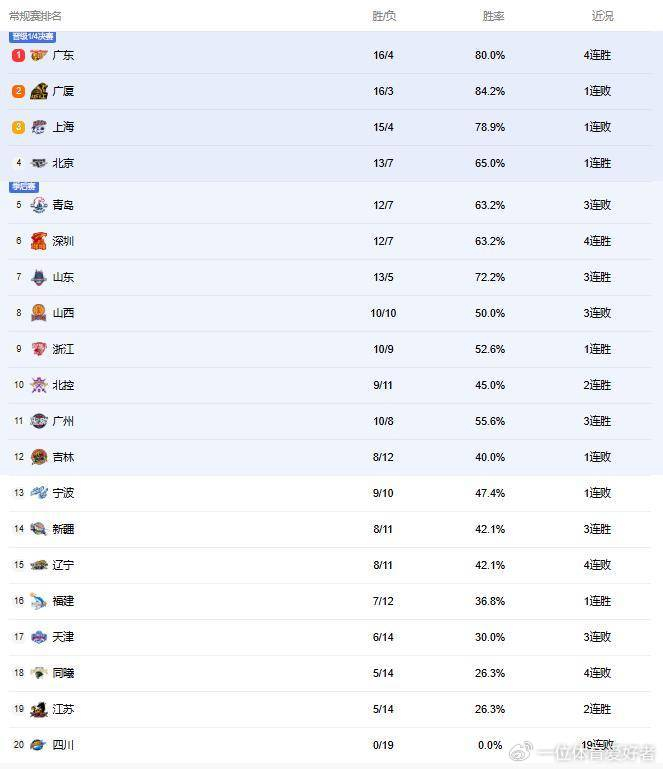Click the 上海 team logo icon
The width and height of the screenshot is (663, 769).
[39, 127]
